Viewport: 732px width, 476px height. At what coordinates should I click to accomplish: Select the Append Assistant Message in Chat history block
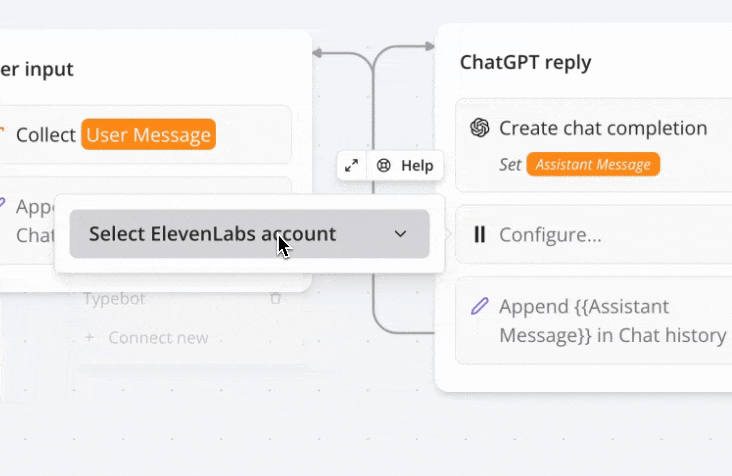[x=594, y=321]
